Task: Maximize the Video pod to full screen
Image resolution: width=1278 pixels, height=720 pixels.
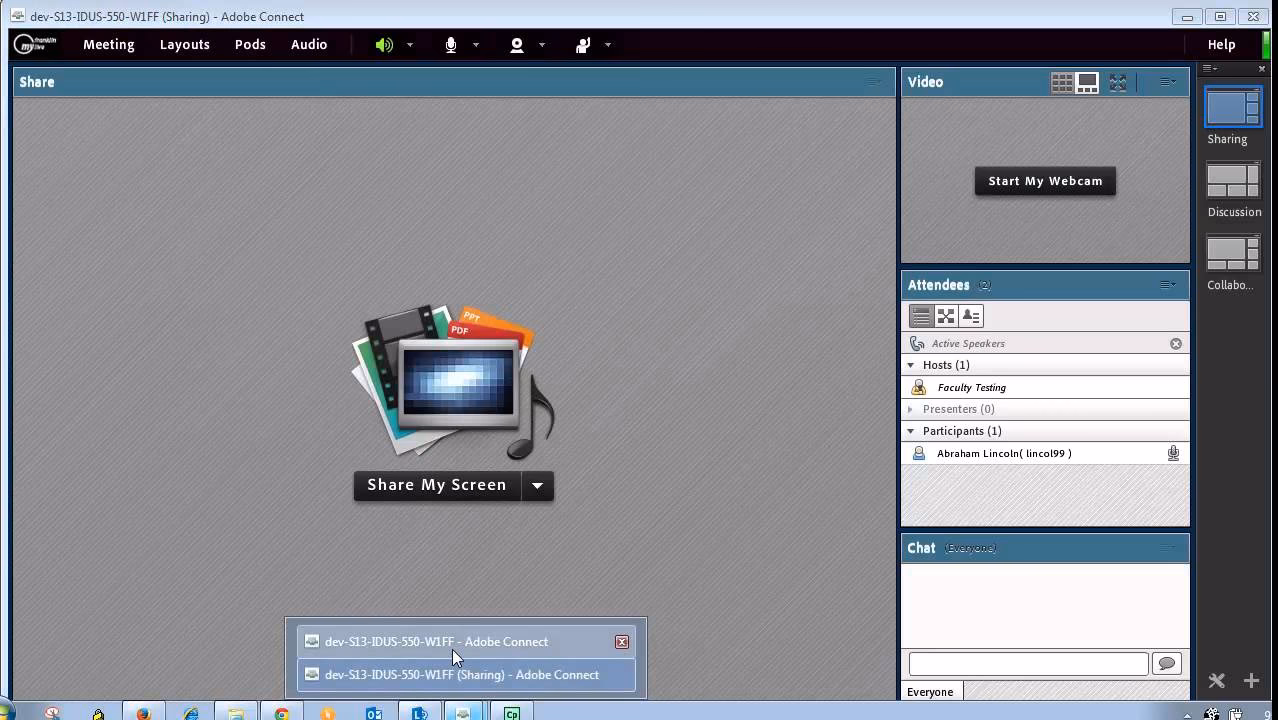Action: tap(1118, 83)
